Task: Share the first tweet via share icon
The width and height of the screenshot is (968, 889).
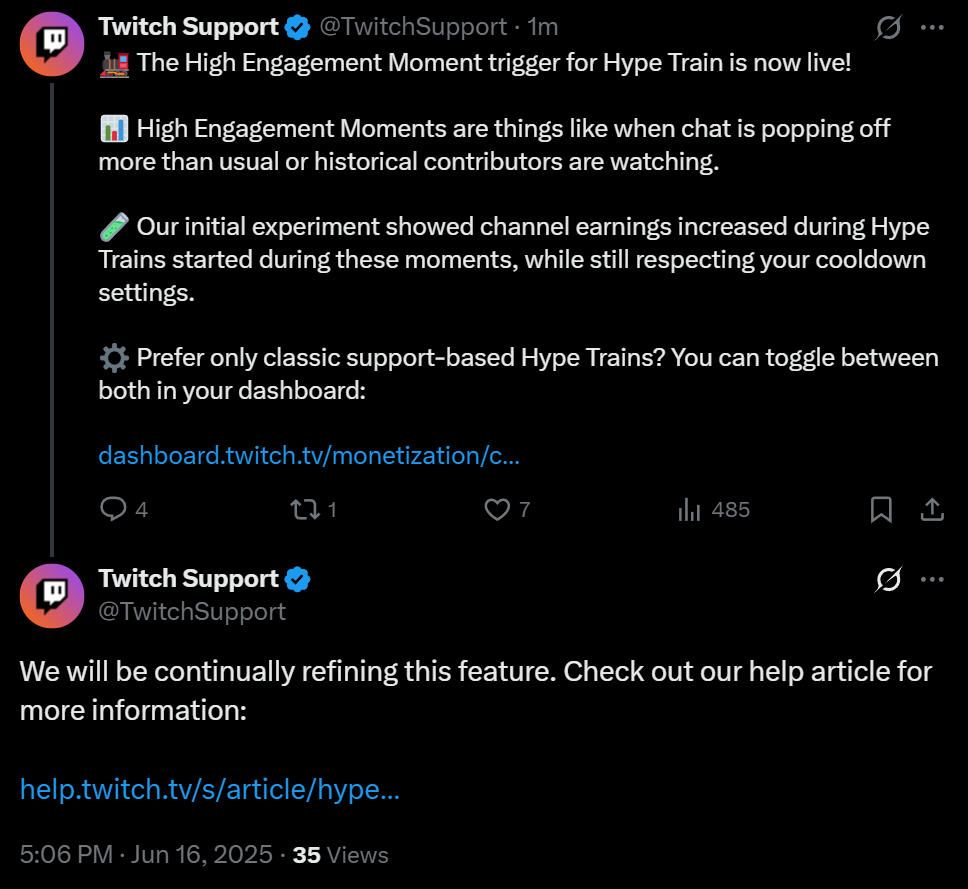Action: pos(932,510)
